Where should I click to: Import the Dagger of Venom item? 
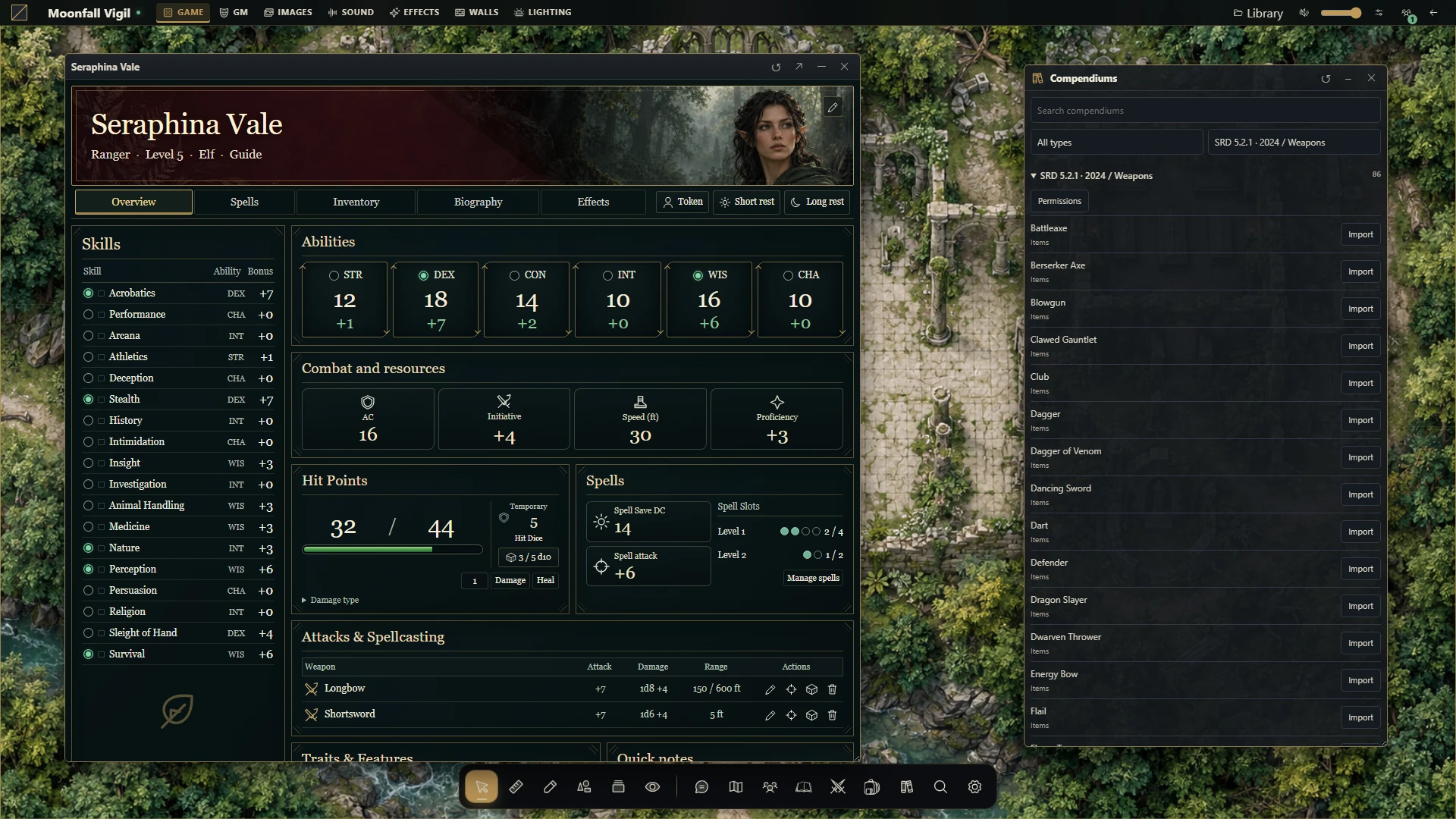pos(1360,458)
